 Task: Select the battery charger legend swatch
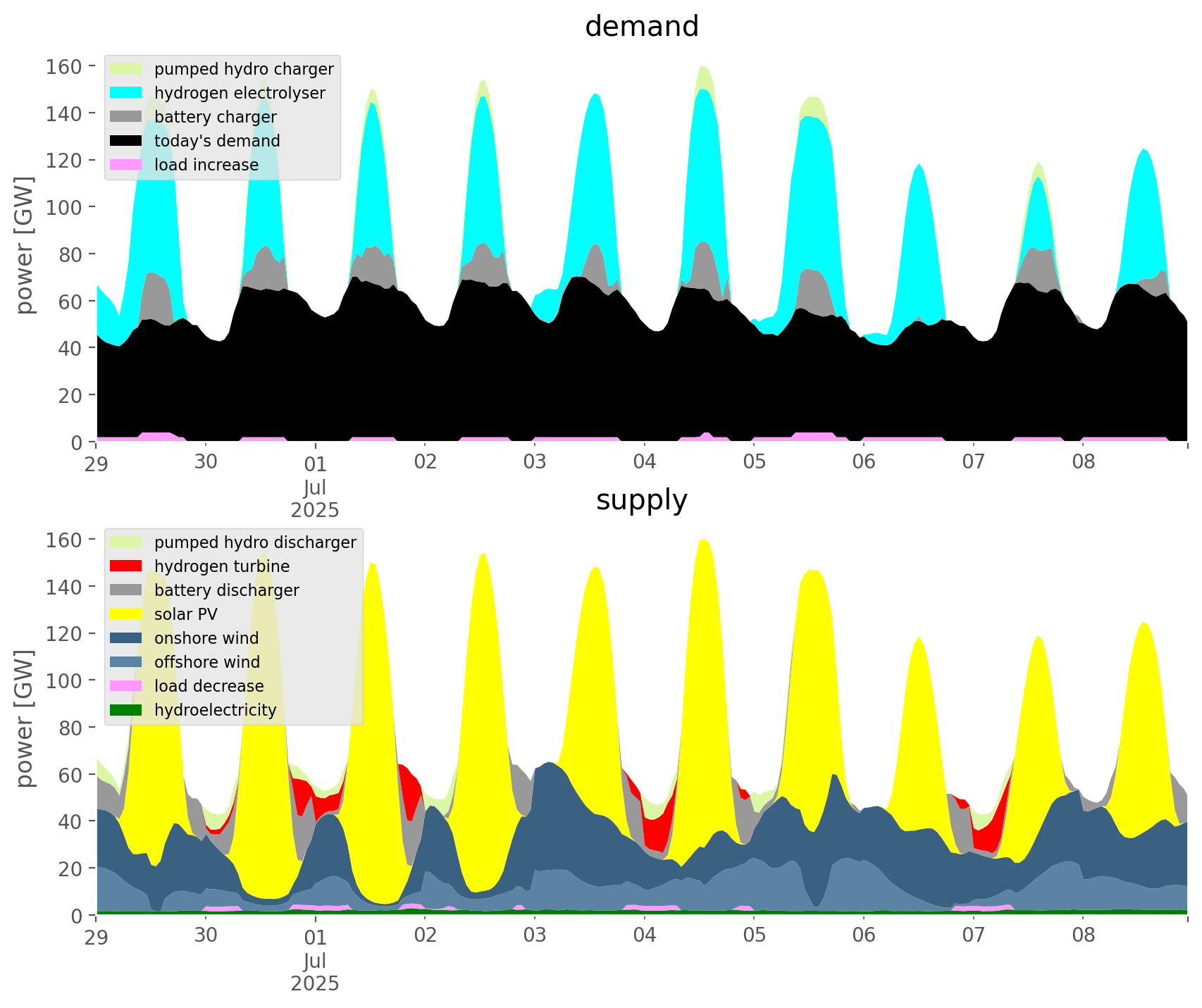click(126, 117)
